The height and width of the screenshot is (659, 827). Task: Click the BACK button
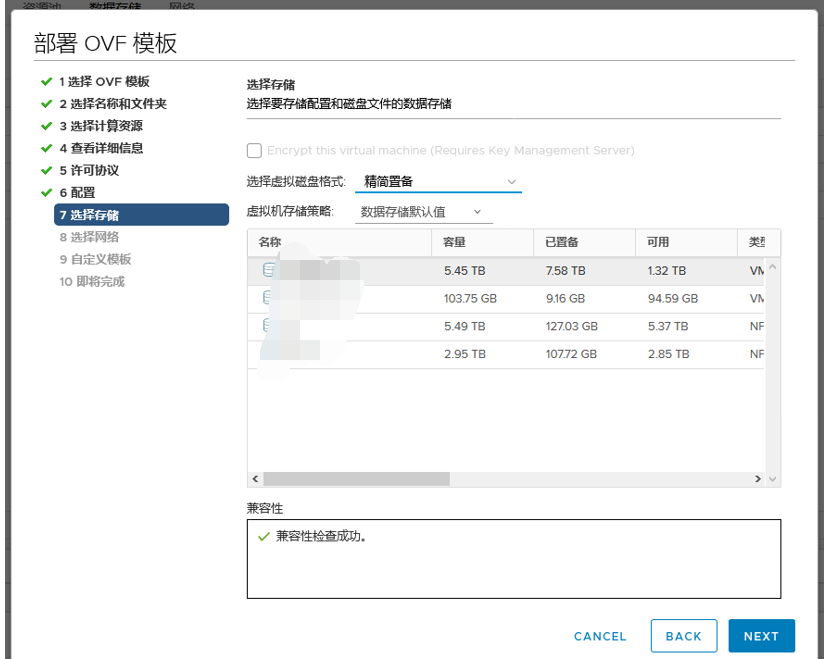[684, 636]
